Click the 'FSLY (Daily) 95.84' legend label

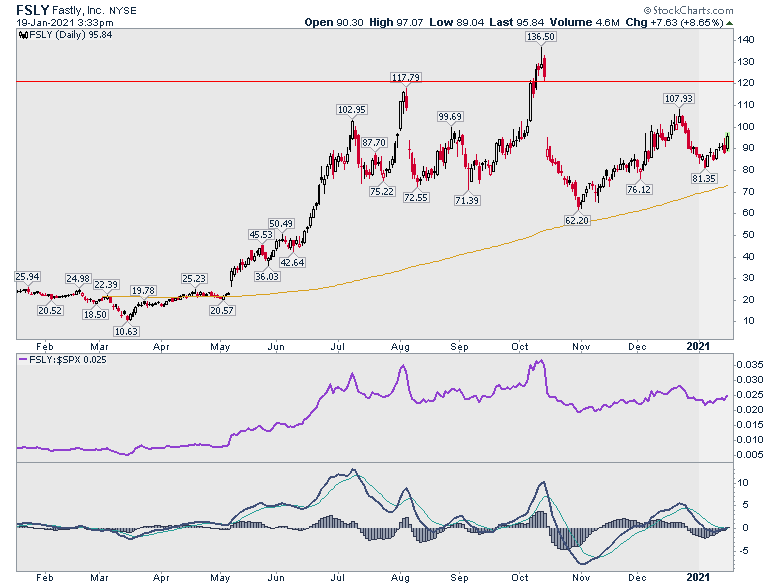(x=71, y=35)
